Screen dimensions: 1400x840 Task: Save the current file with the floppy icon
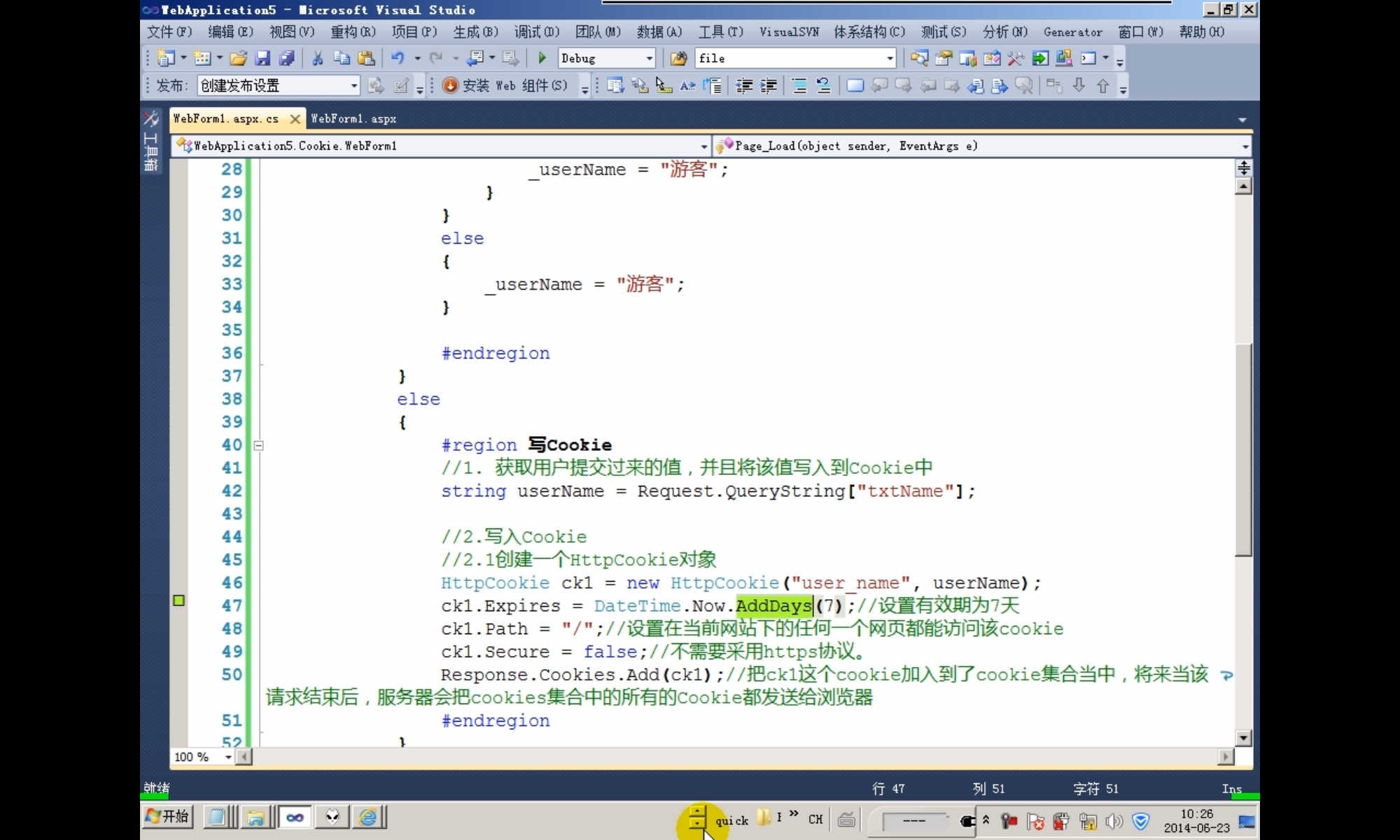[262, 58]
